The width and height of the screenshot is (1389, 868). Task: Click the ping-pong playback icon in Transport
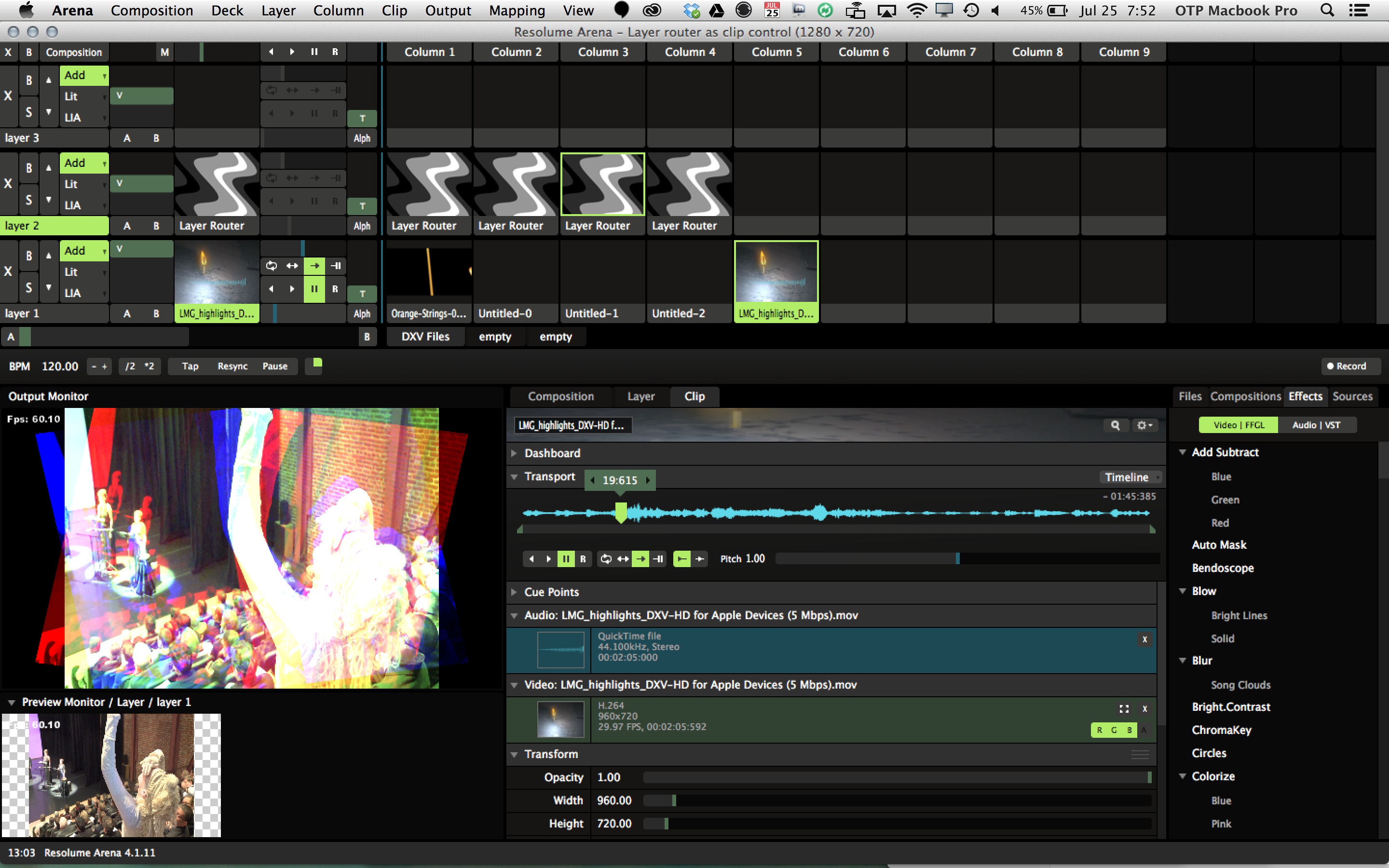click(x=623, y=558)
